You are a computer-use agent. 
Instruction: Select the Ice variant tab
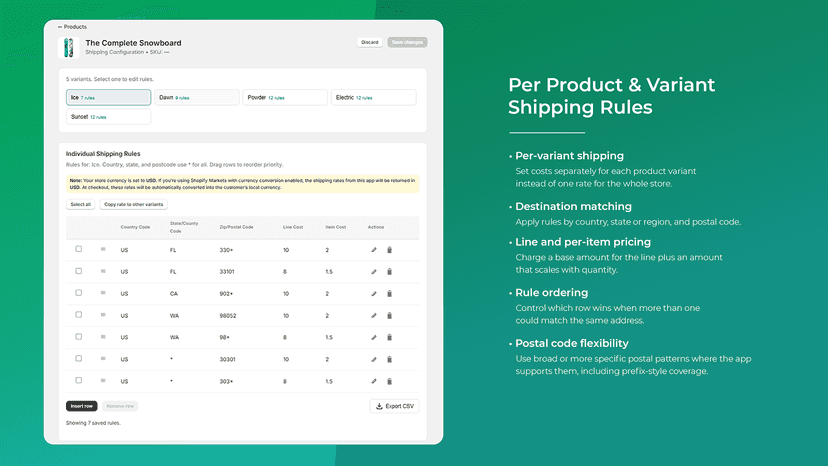108,97
